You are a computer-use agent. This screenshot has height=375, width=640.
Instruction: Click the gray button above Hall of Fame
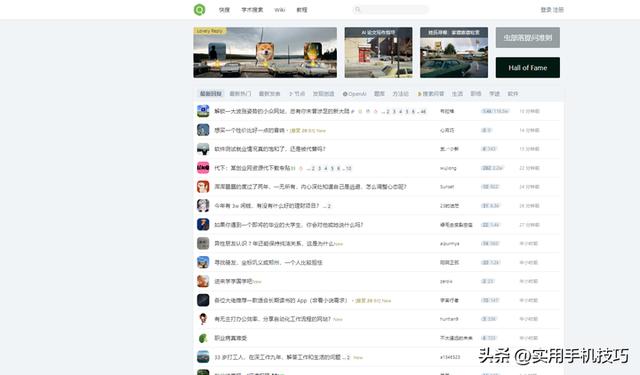528,38
